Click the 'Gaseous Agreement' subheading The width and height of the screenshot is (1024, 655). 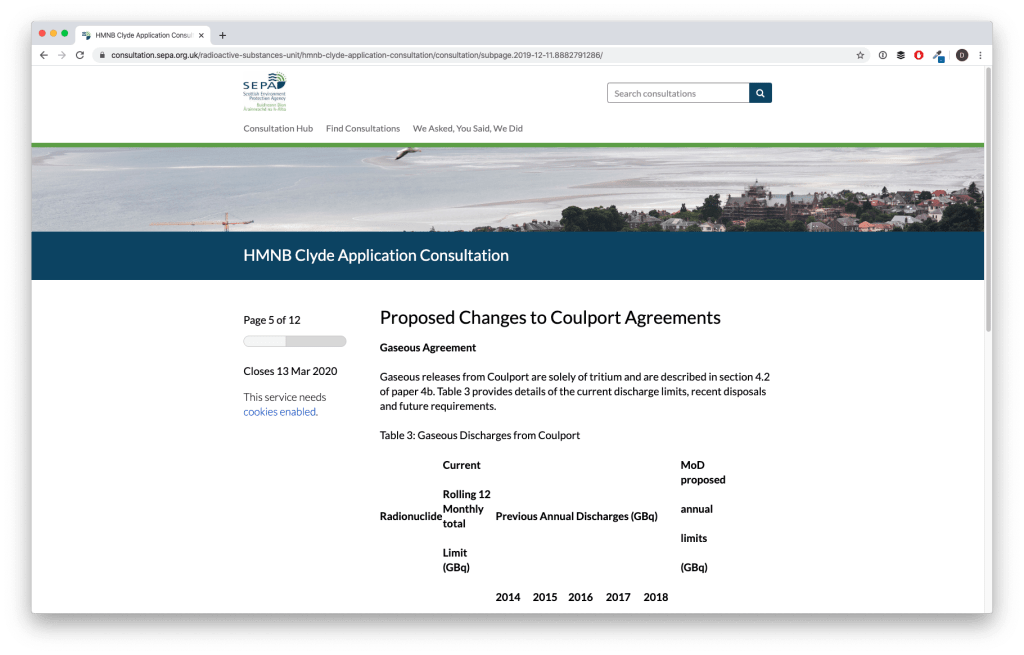click(x=428, y=348)
